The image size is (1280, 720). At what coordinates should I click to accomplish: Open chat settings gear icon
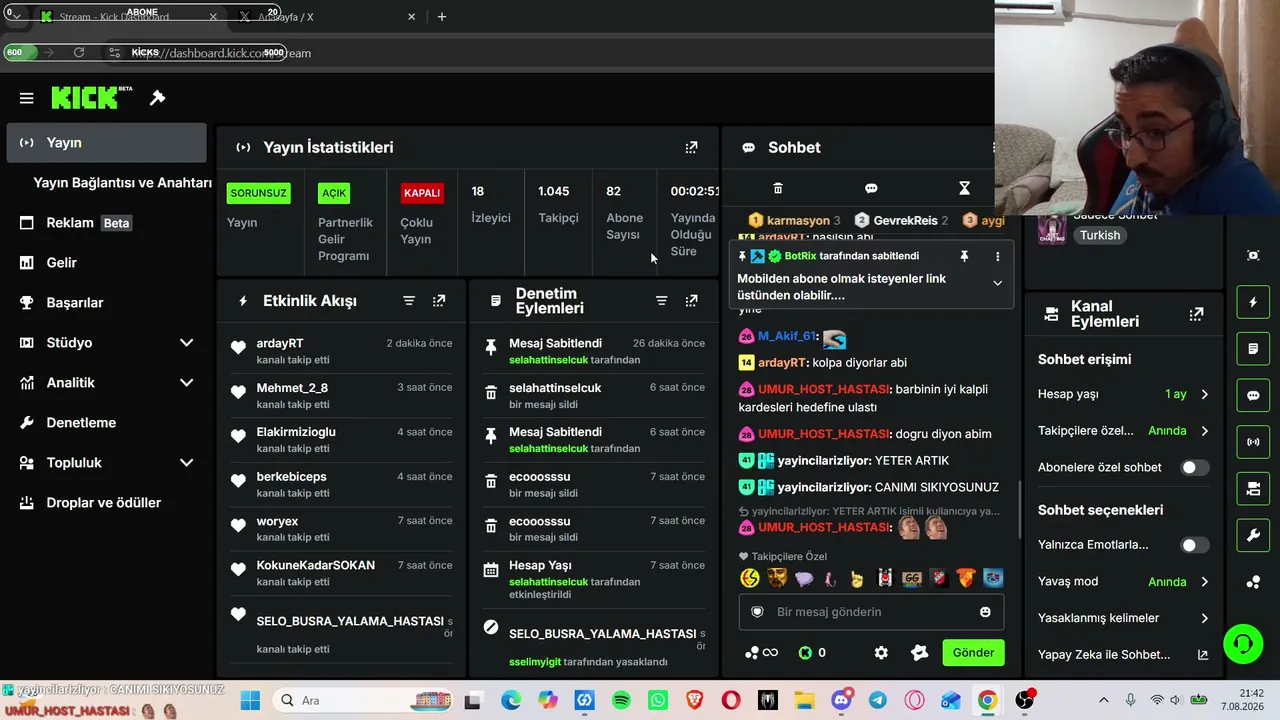pos(881,653)
